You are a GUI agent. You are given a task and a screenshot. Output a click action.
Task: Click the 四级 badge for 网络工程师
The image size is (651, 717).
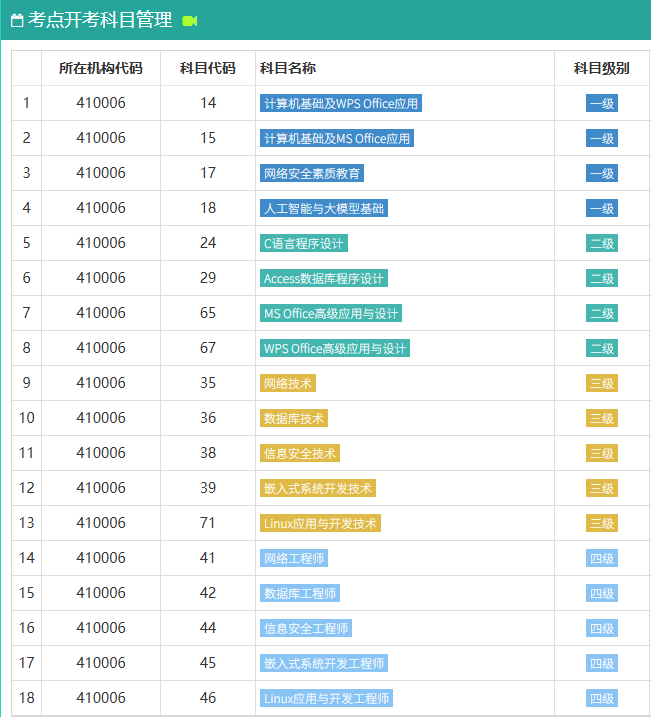(601, 558)
